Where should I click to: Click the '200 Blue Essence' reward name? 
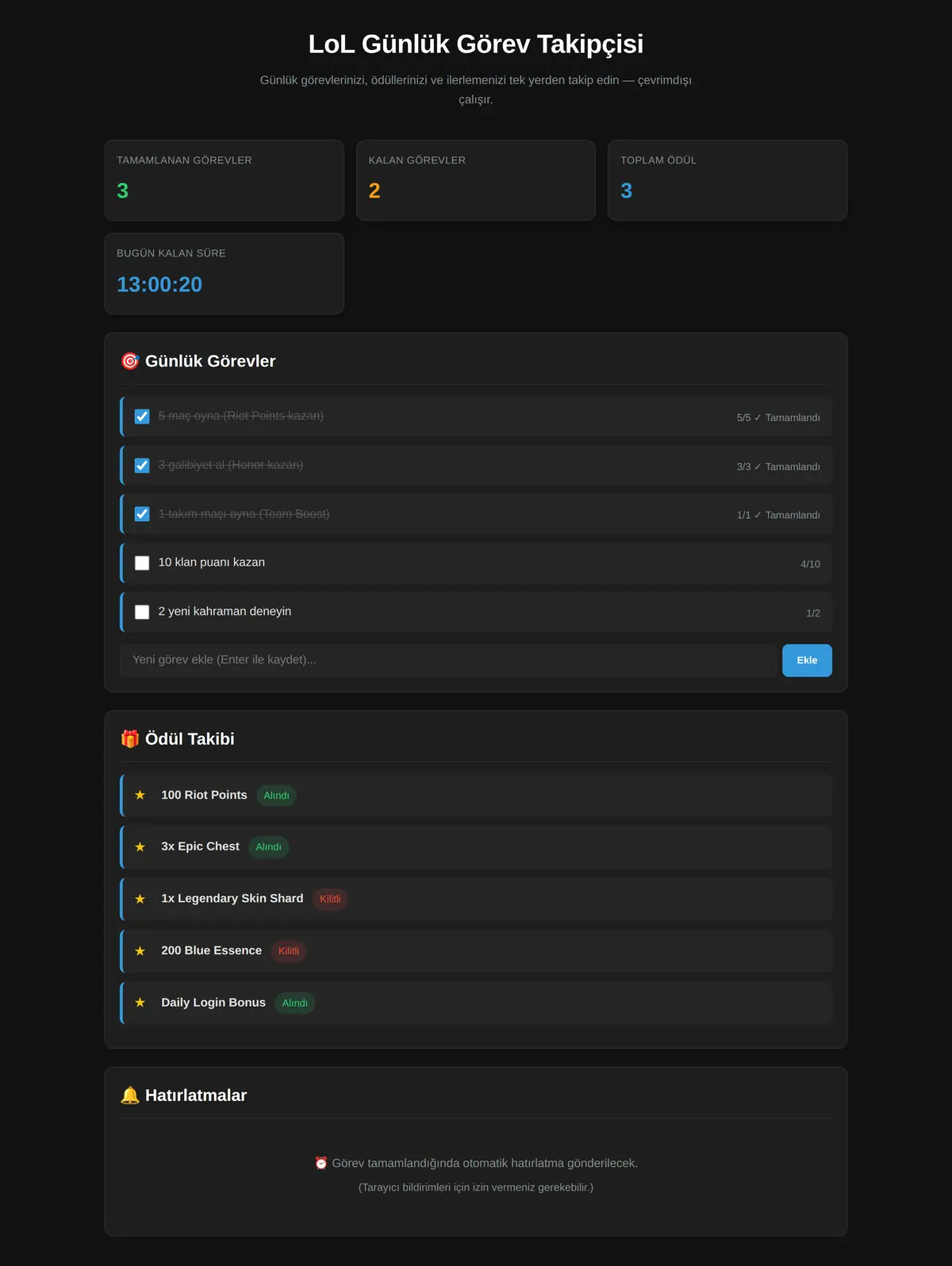[211, 950]
